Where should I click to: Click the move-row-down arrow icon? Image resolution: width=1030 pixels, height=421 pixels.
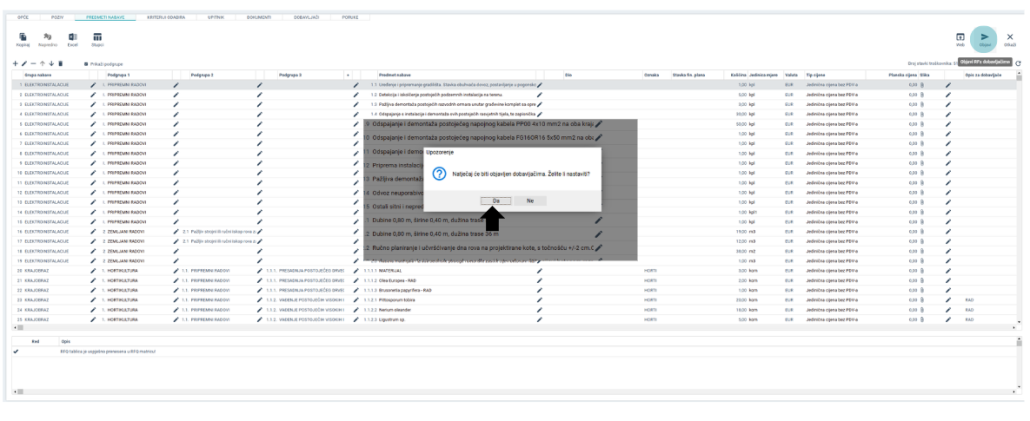click(x=50, y=63)
